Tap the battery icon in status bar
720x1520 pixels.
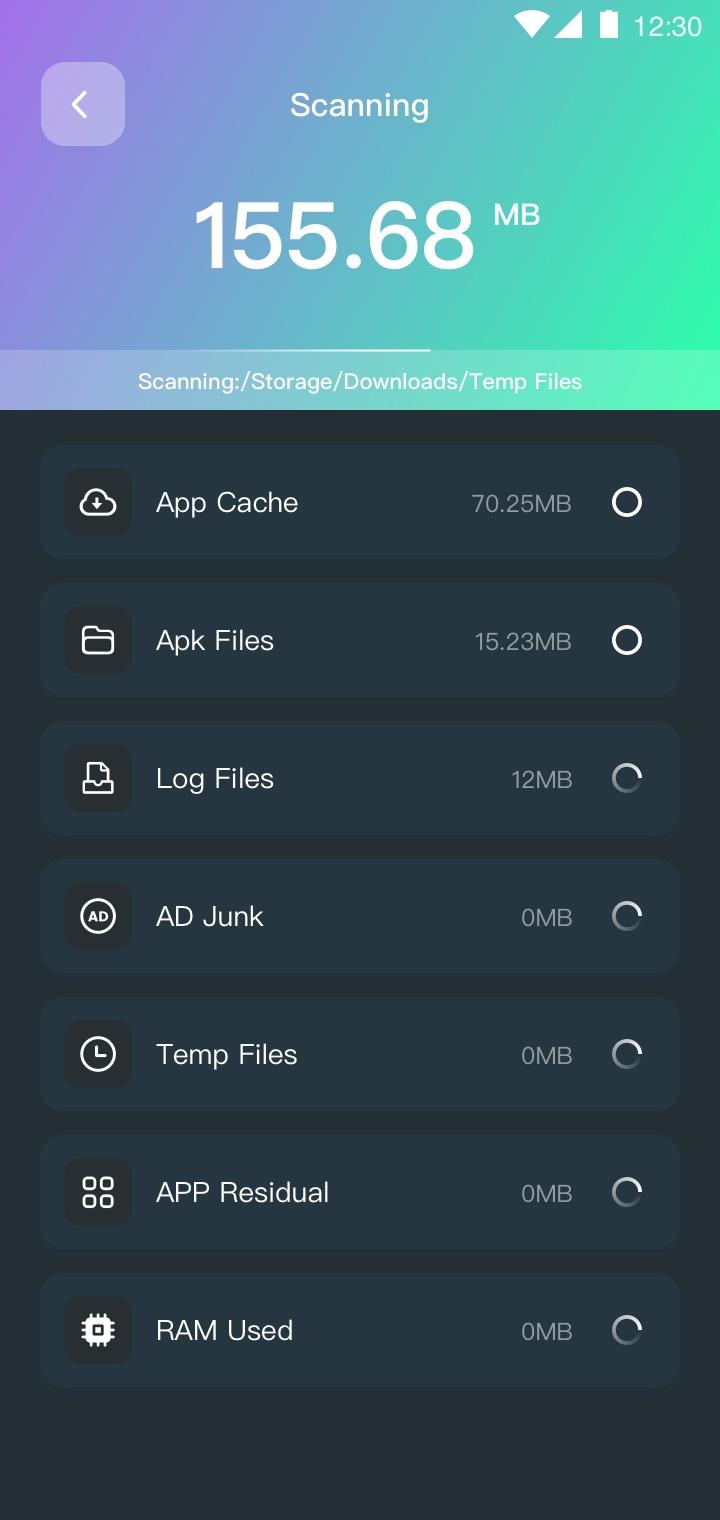608,24
